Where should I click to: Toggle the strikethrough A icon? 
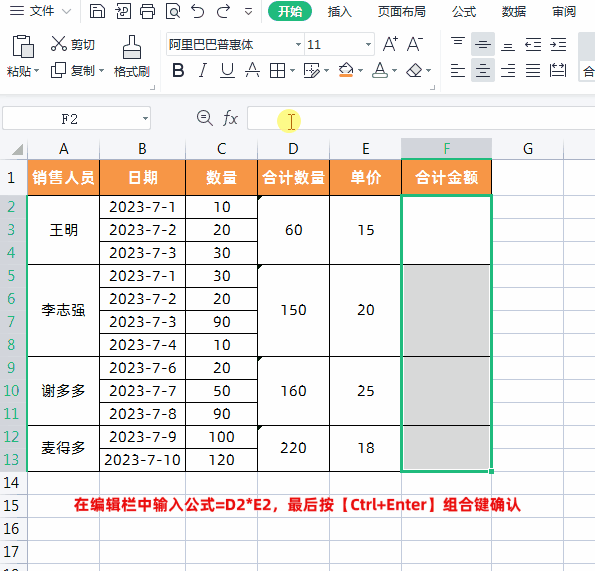point(252,71)
